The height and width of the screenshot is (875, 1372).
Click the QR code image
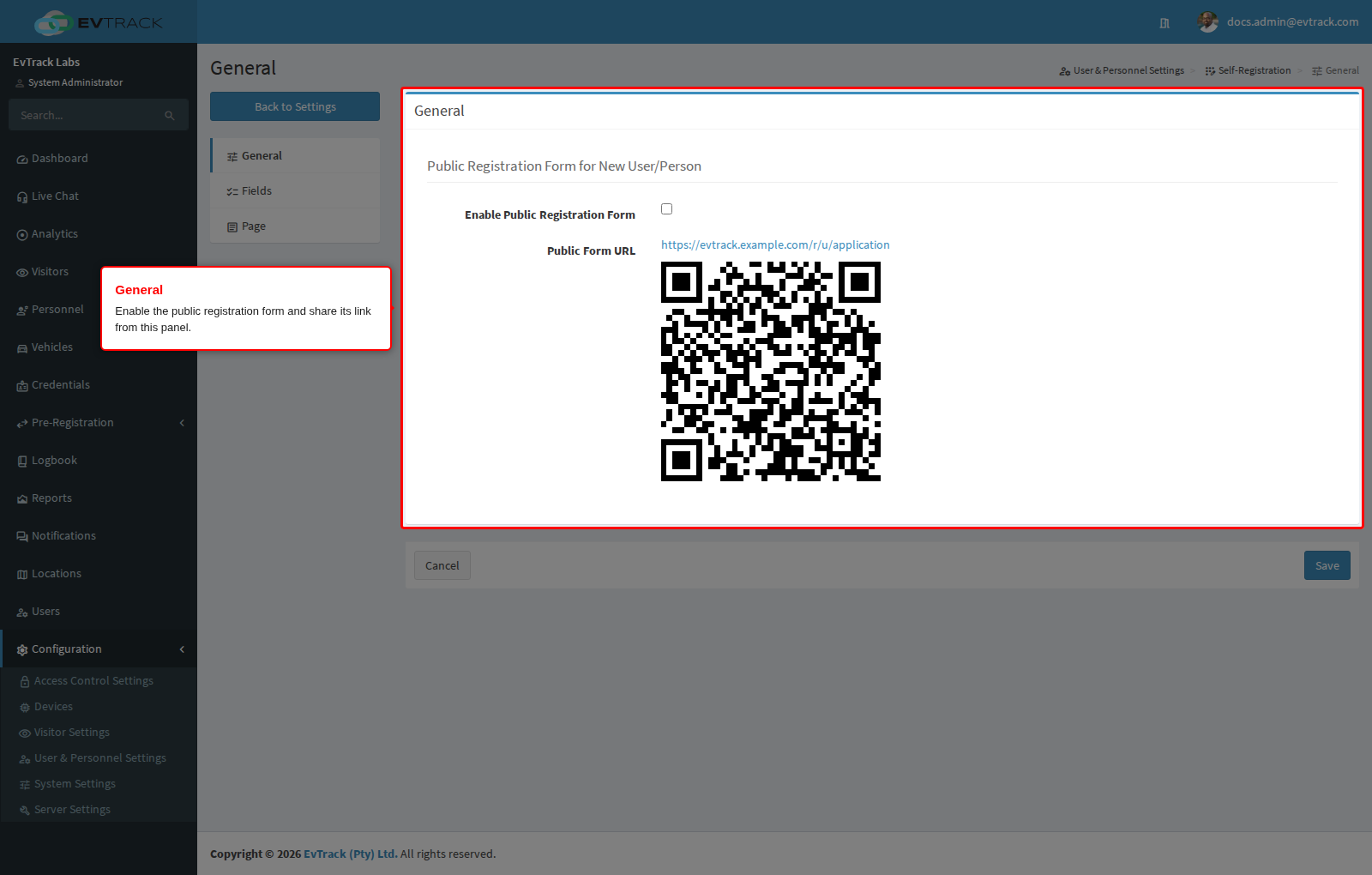click(771, 371)
